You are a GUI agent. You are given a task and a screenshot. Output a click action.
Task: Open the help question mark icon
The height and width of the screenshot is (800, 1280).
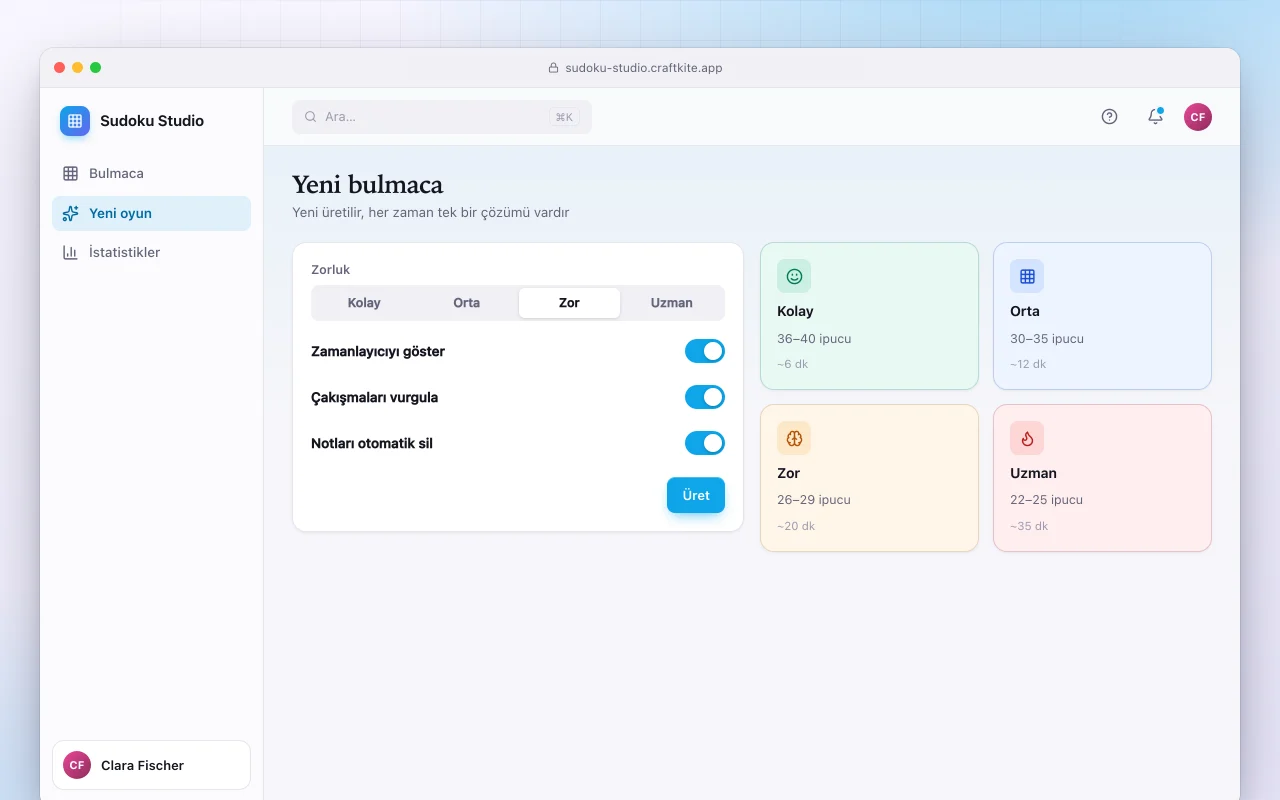[1109, 117]
